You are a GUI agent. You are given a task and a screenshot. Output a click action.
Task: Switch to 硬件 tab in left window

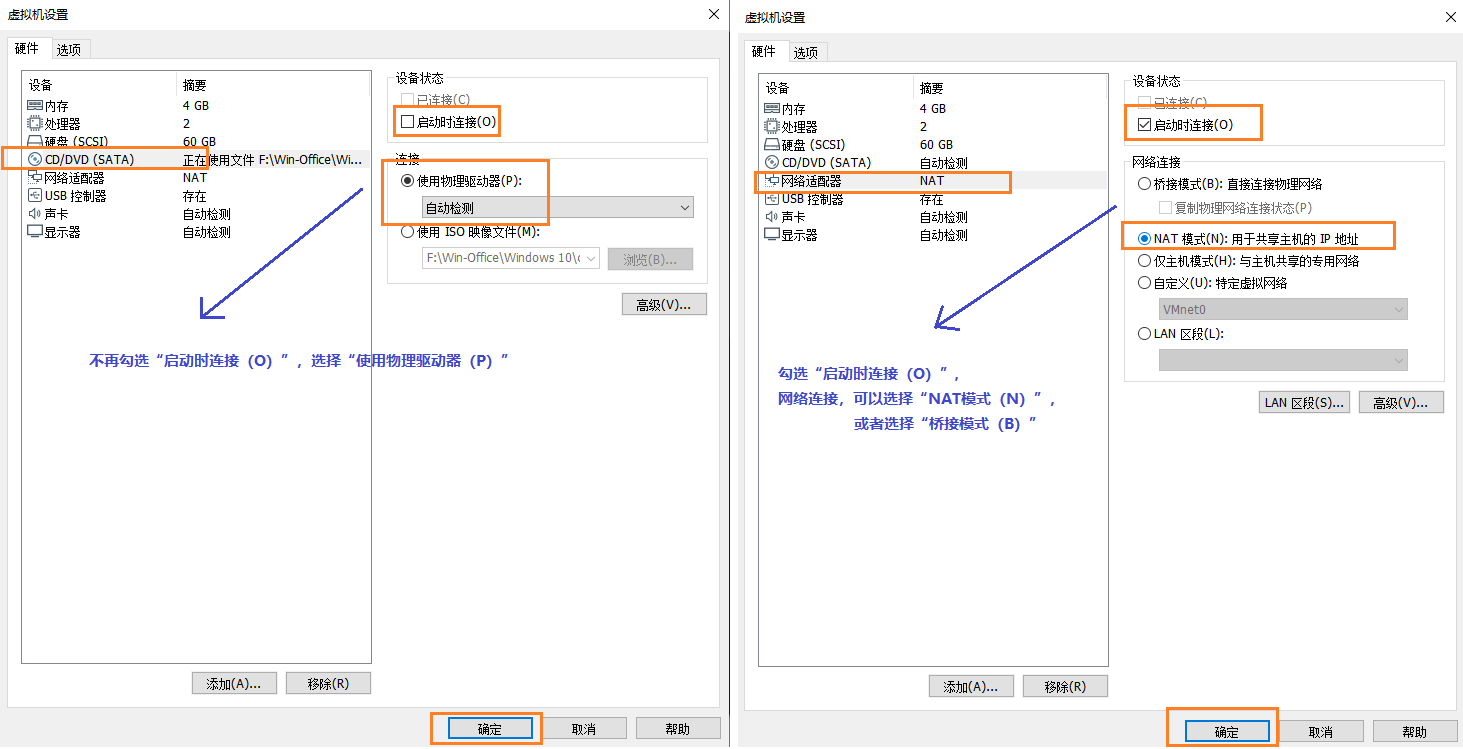(27, 48)
